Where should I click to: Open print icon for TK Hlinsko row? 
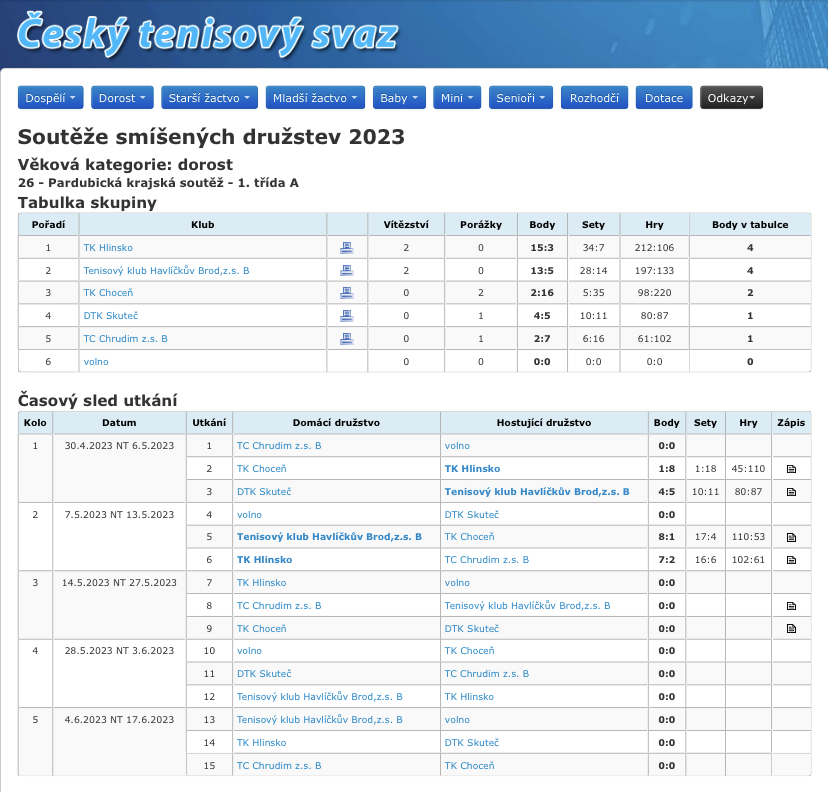click(x=346, y=247)
